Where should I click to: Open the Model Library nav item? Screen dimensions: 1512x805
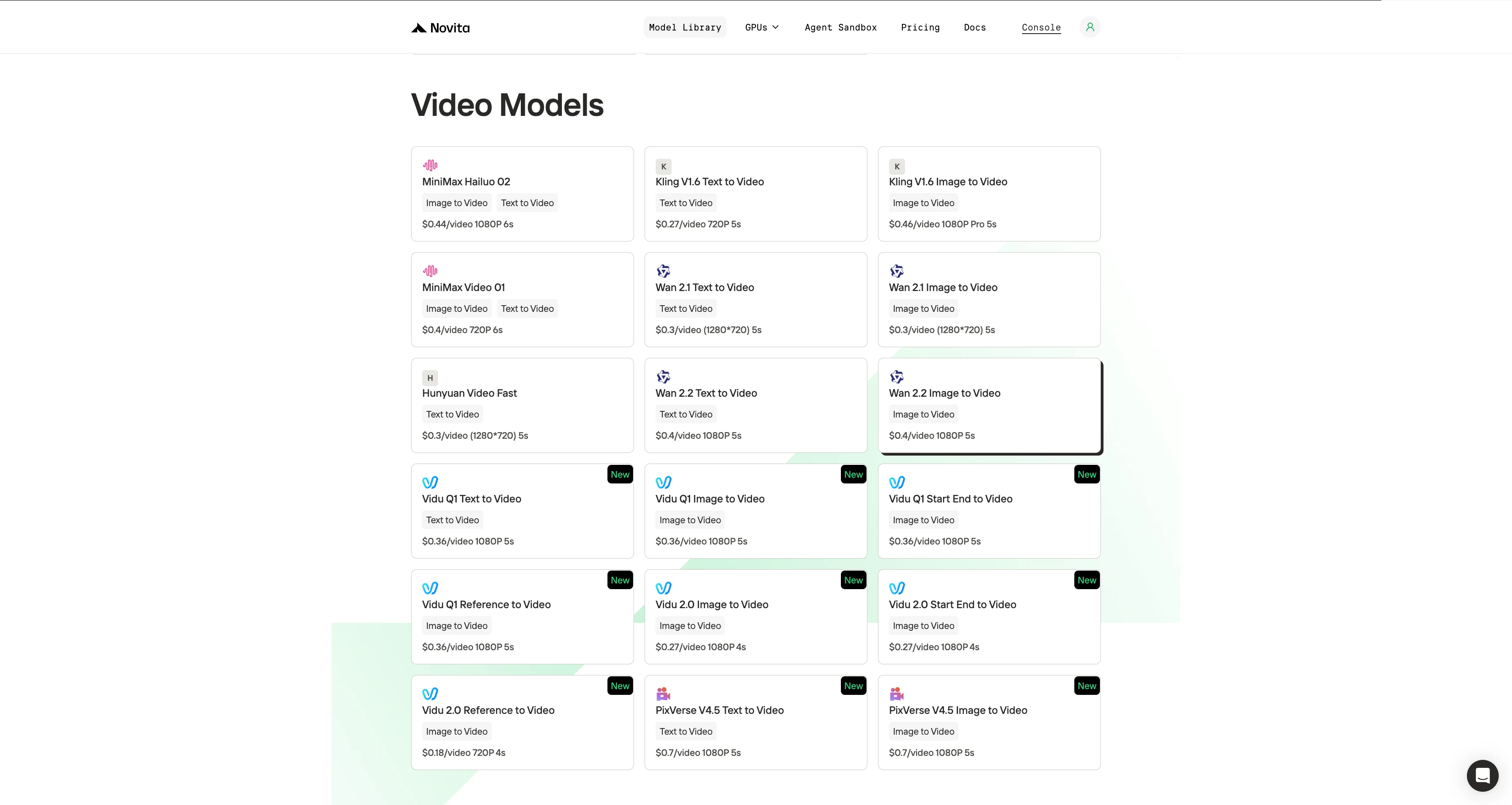pyautogui.click(x=685, y=27)
